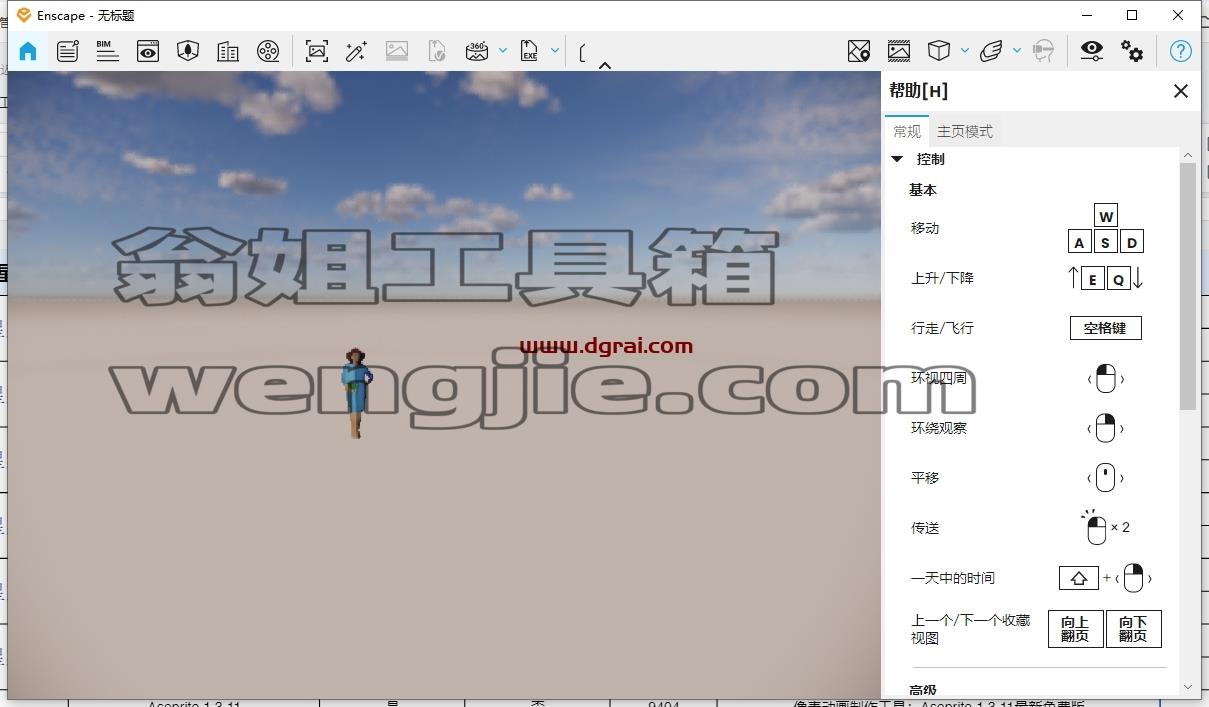
Task: Click the 环绕观察 mouse icon
Action: coord(1105,428)
